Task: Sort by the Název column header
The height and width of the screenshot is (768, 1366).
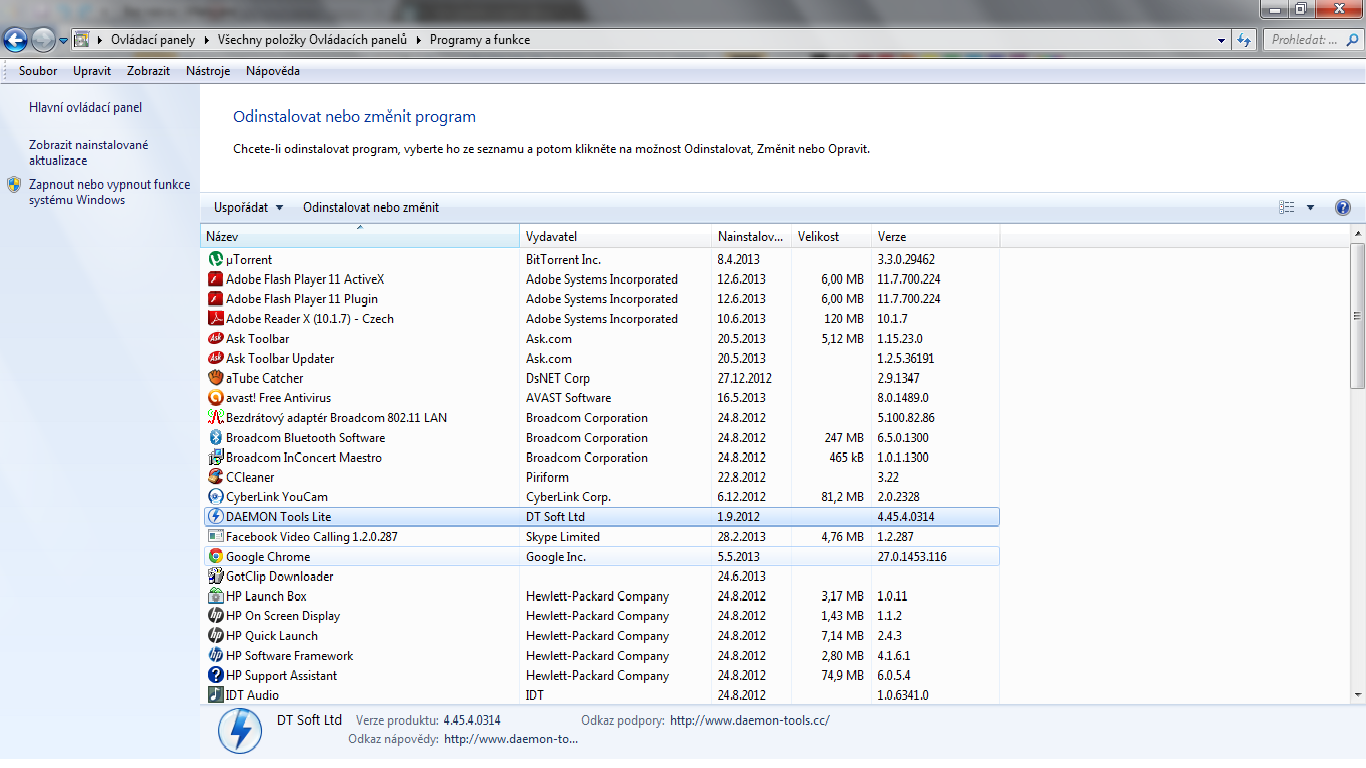Action: (x=360, y=237)
